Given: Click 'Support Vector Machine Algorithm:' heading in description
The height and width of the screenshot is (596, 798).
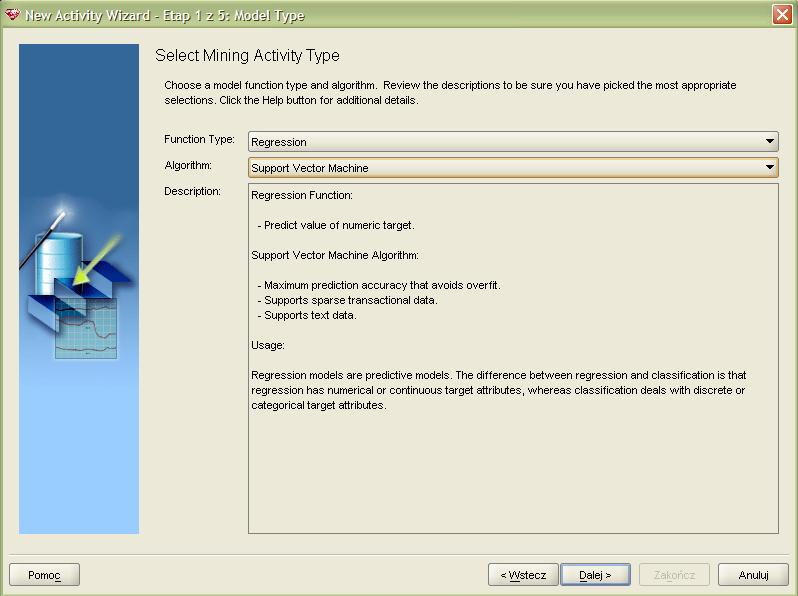Looking at the screenshot, I should pos(335,255).
